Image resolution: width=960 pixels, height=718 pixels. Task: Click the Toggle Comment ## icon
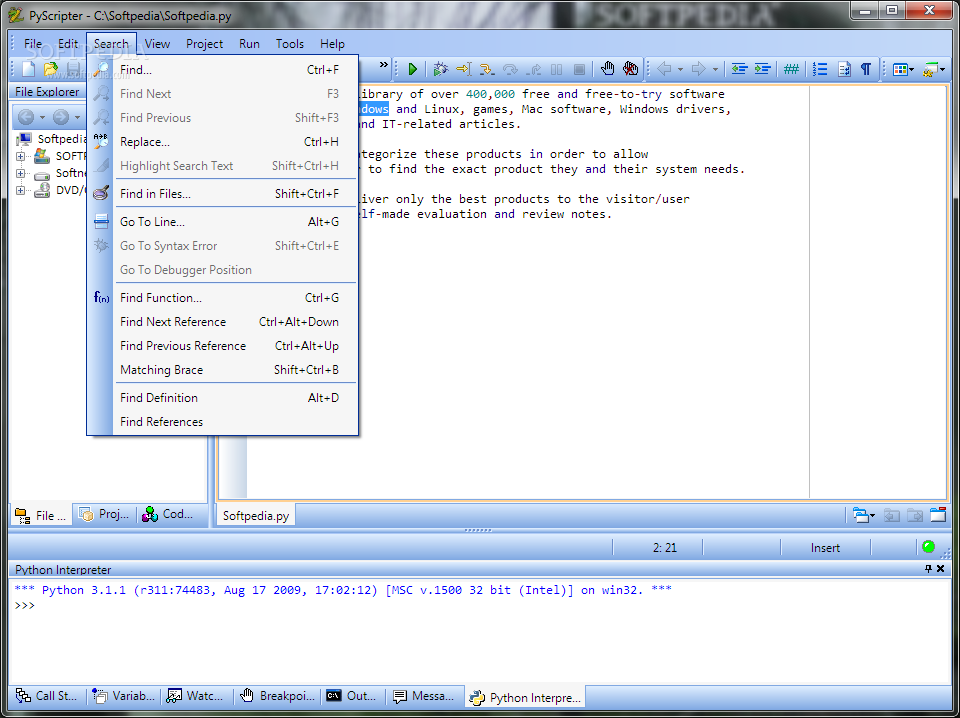tap(791, 69)
